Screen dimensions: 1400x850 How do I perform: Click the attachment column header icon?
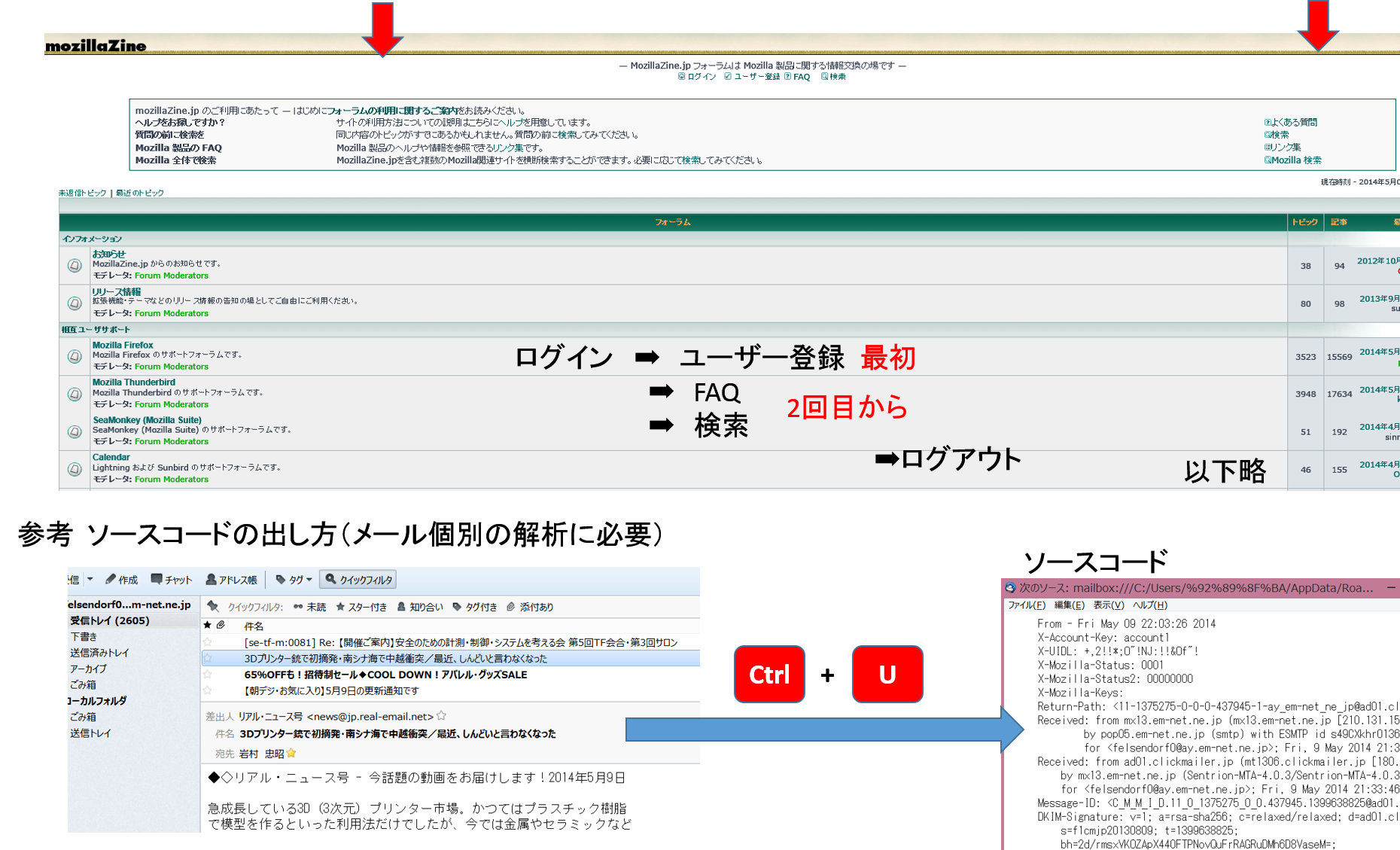click(x=221, y=625)
